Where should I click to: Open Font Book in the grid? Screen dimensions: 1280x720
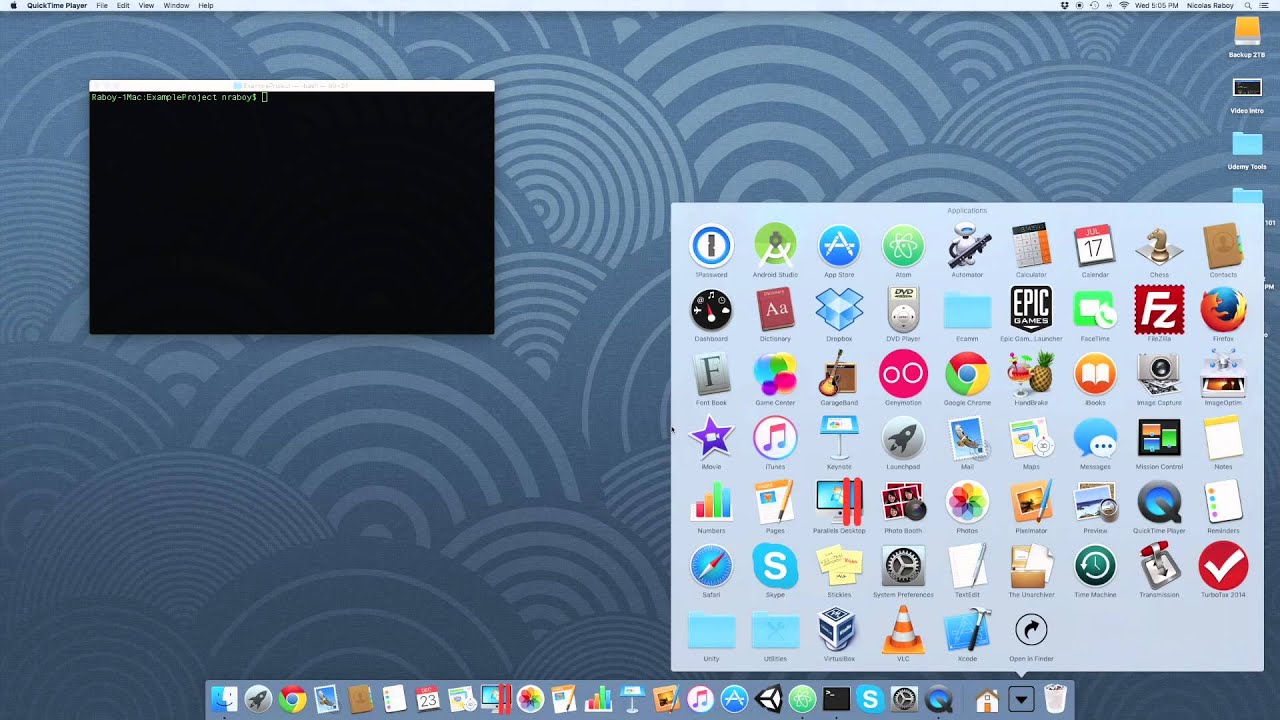tap(711, 374)
